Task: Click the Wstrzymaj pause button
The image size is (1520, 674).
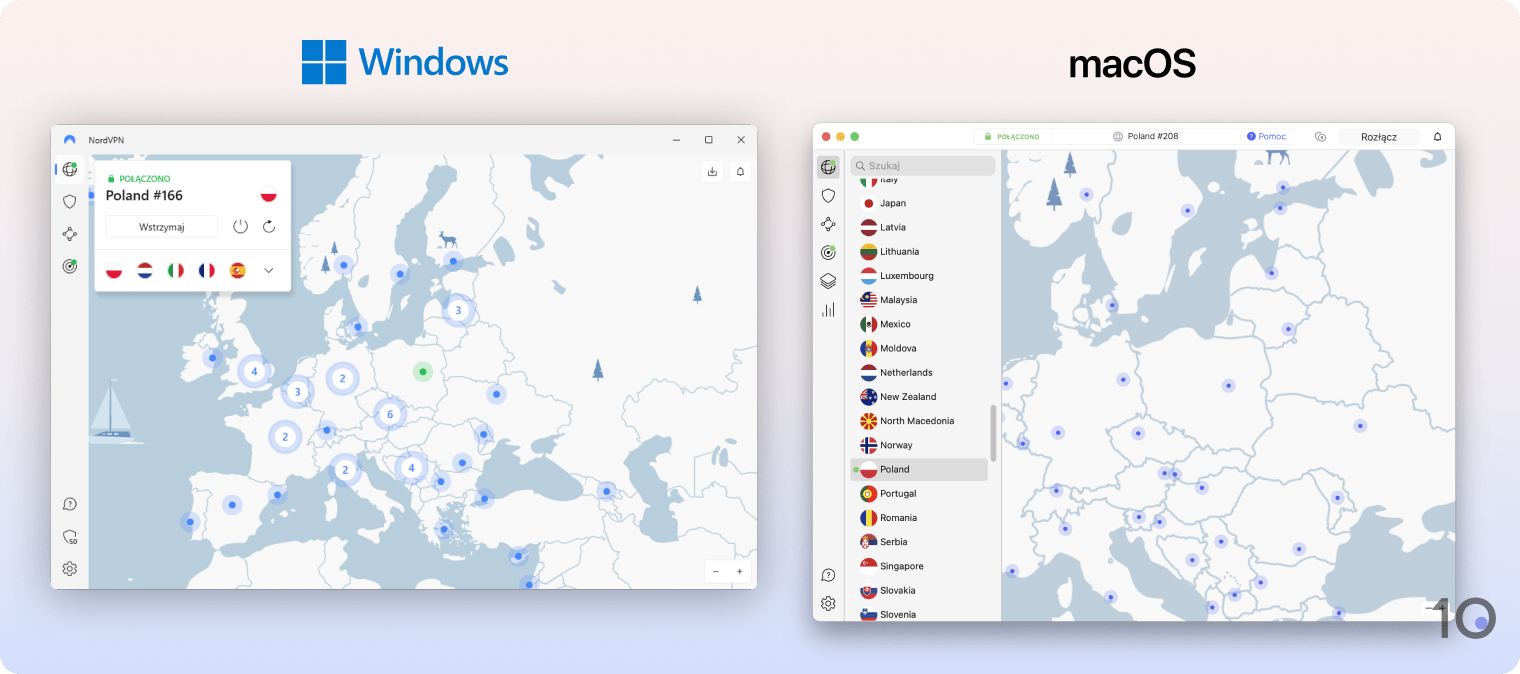Action: point(161,227)
